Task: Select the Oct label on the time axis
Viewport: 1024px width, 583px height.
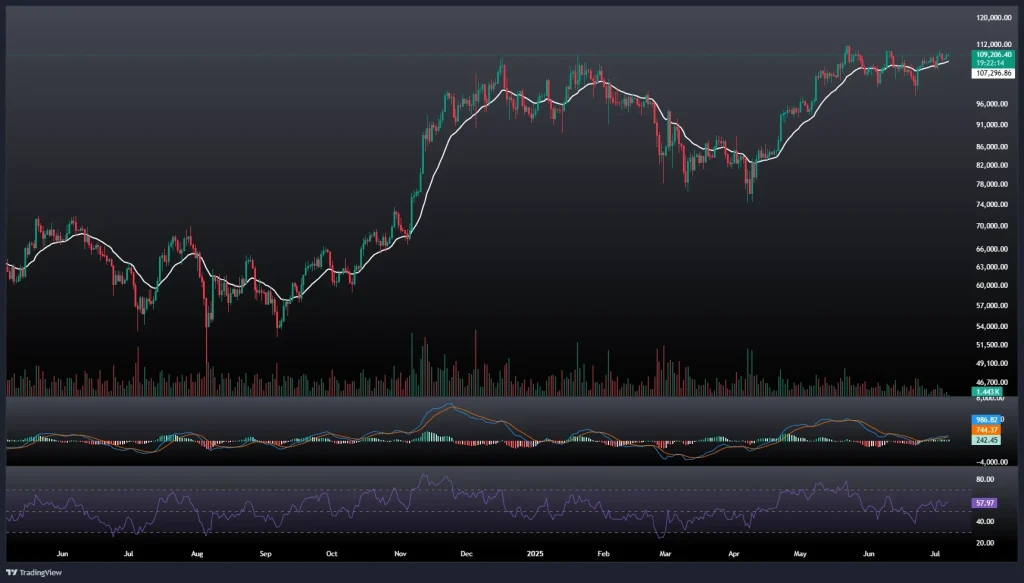Action: tap(332, 552)
